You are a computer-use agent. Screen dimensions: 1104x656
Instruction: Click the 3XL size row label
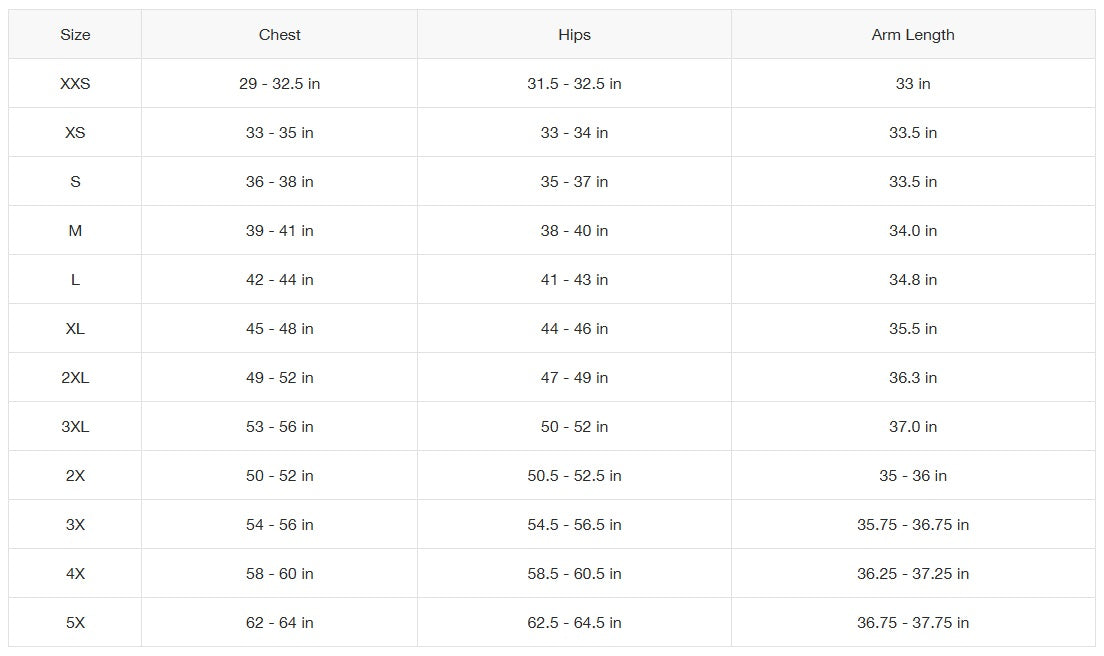pyautogui.click(x=75, y=427)
